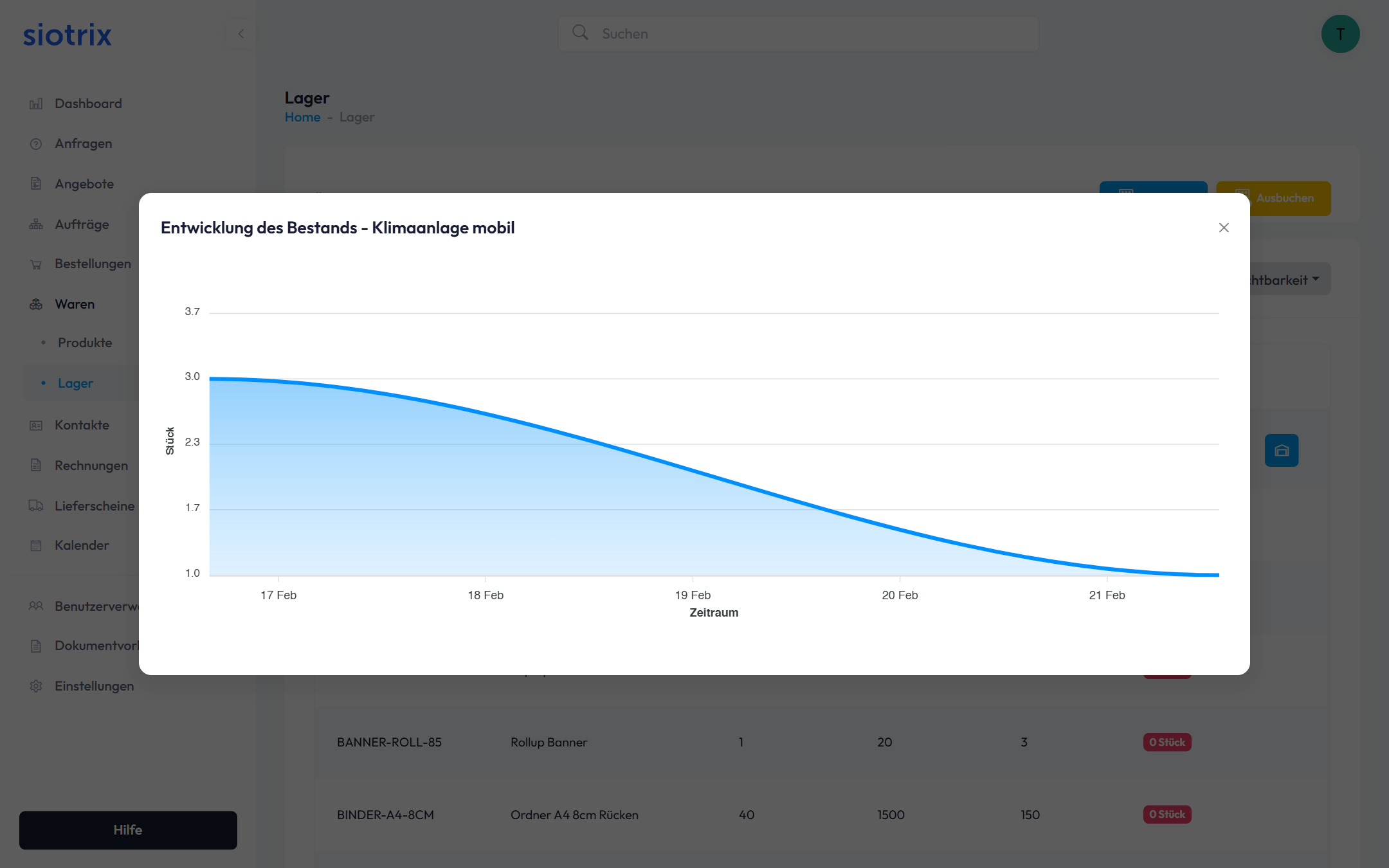Click the Kalender icon in sidebar
Screen dimensions: 1389x868
36,545
